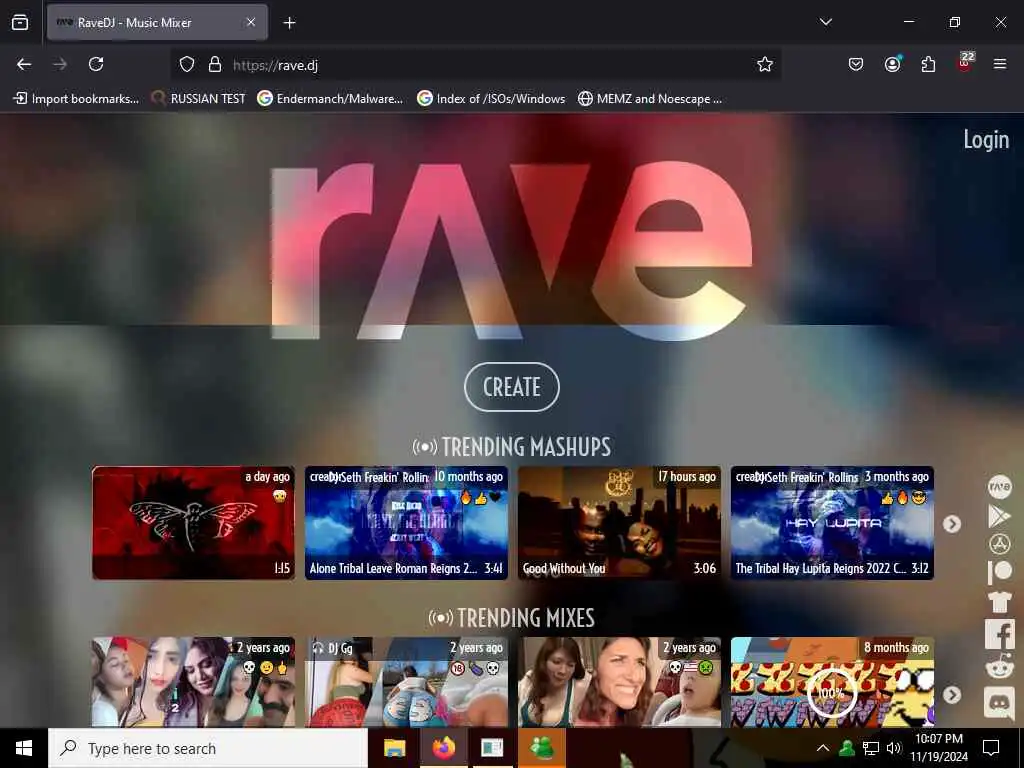Image resolution: width=1024 pixels, height=768 pixels.
Task: Open RUSSIAN TEST bookmark
Action: [199, 99]
